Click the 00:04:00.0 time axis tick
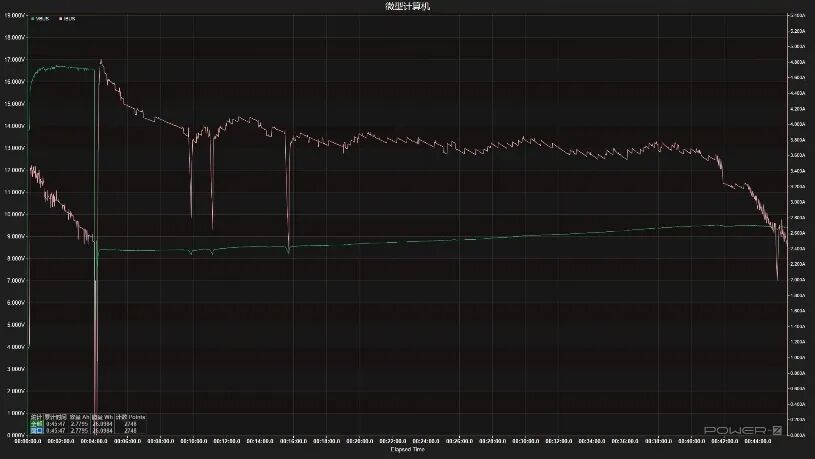This screenshot has width=815, height=459. 95,441
